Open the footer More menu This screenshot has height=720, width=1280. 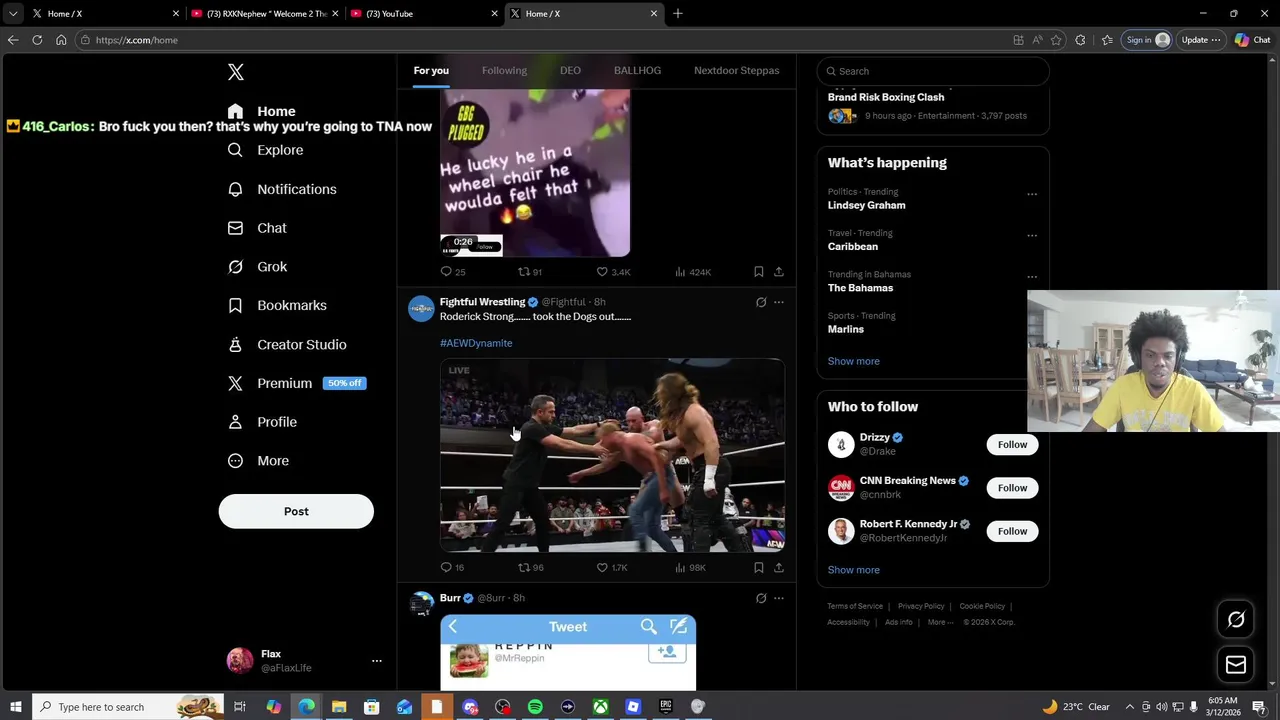940,622
